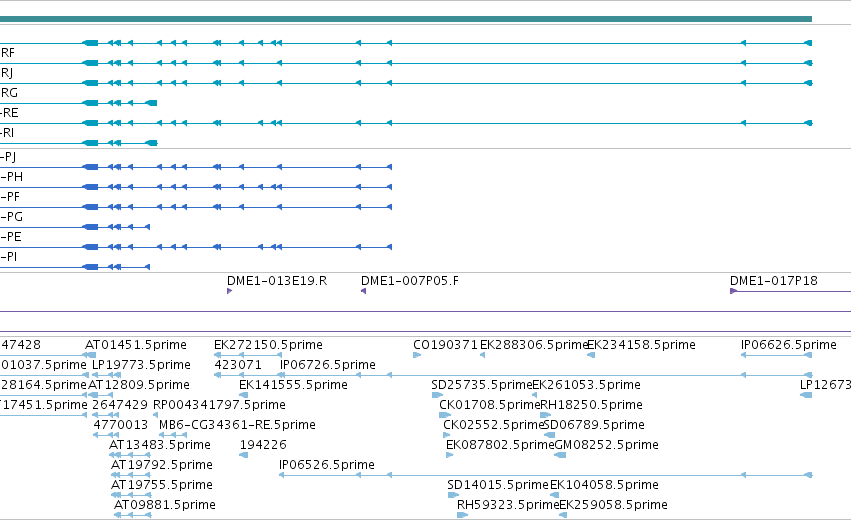Click the LP19773.5prime EST label

click(x=141, y=365)
